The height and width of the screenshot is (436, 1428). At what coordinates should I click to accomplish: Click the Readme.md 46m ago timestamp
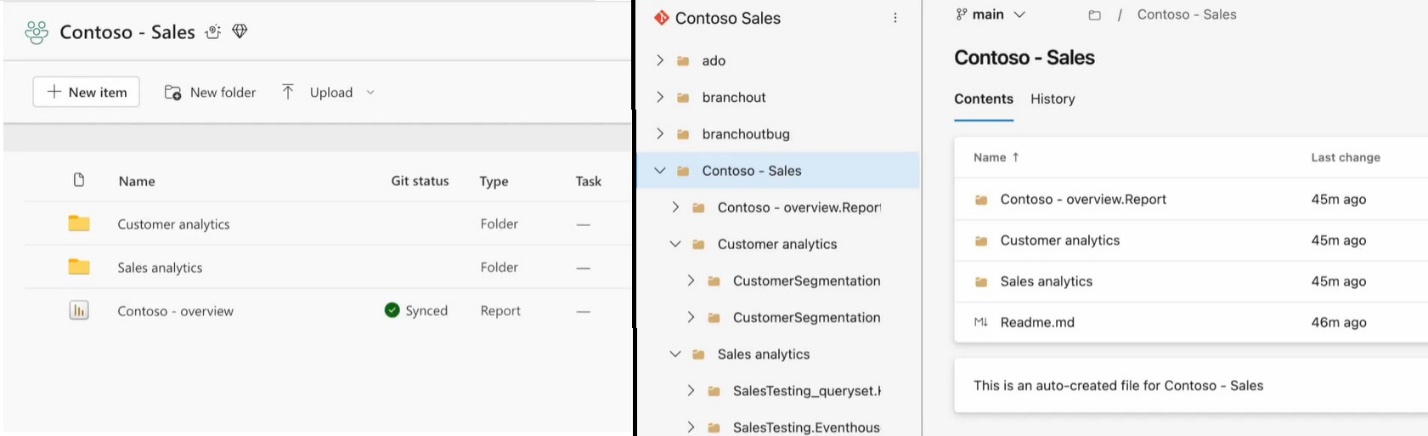coord(1338,322)
